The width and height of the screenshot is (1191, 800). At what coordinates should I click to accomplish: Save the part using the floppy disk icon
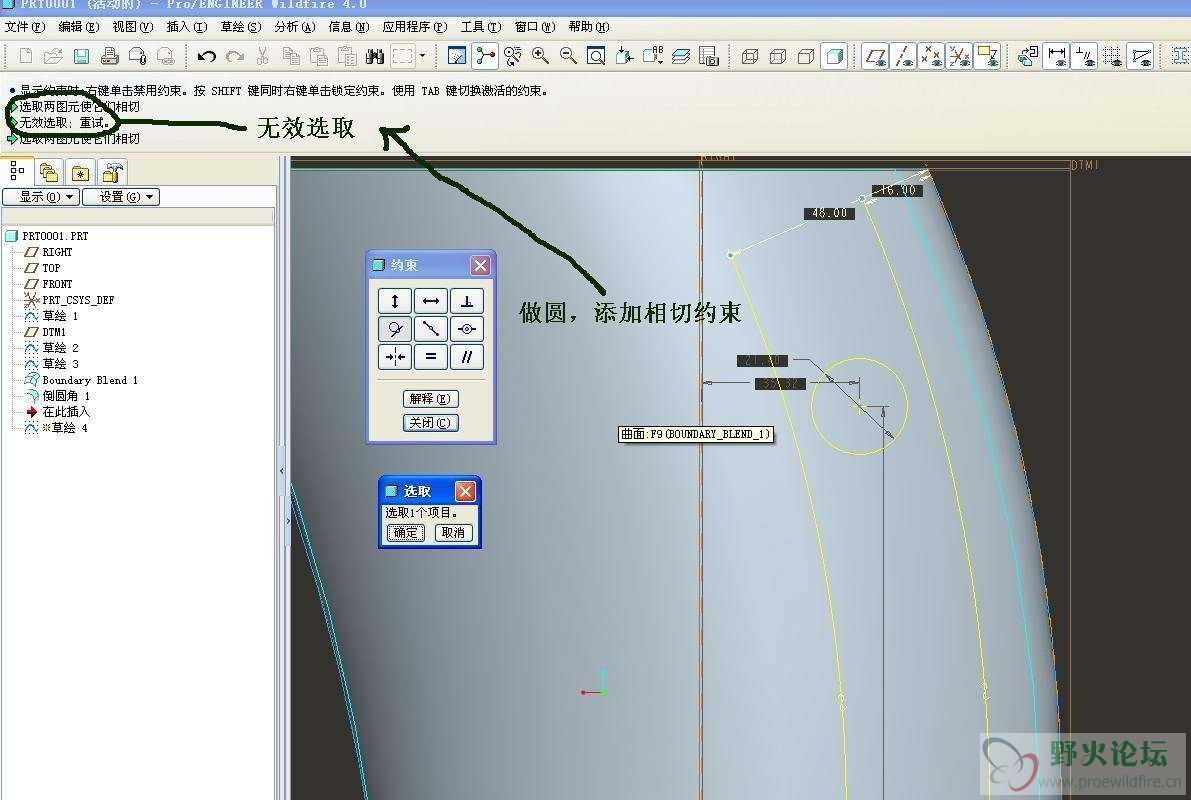81,55
